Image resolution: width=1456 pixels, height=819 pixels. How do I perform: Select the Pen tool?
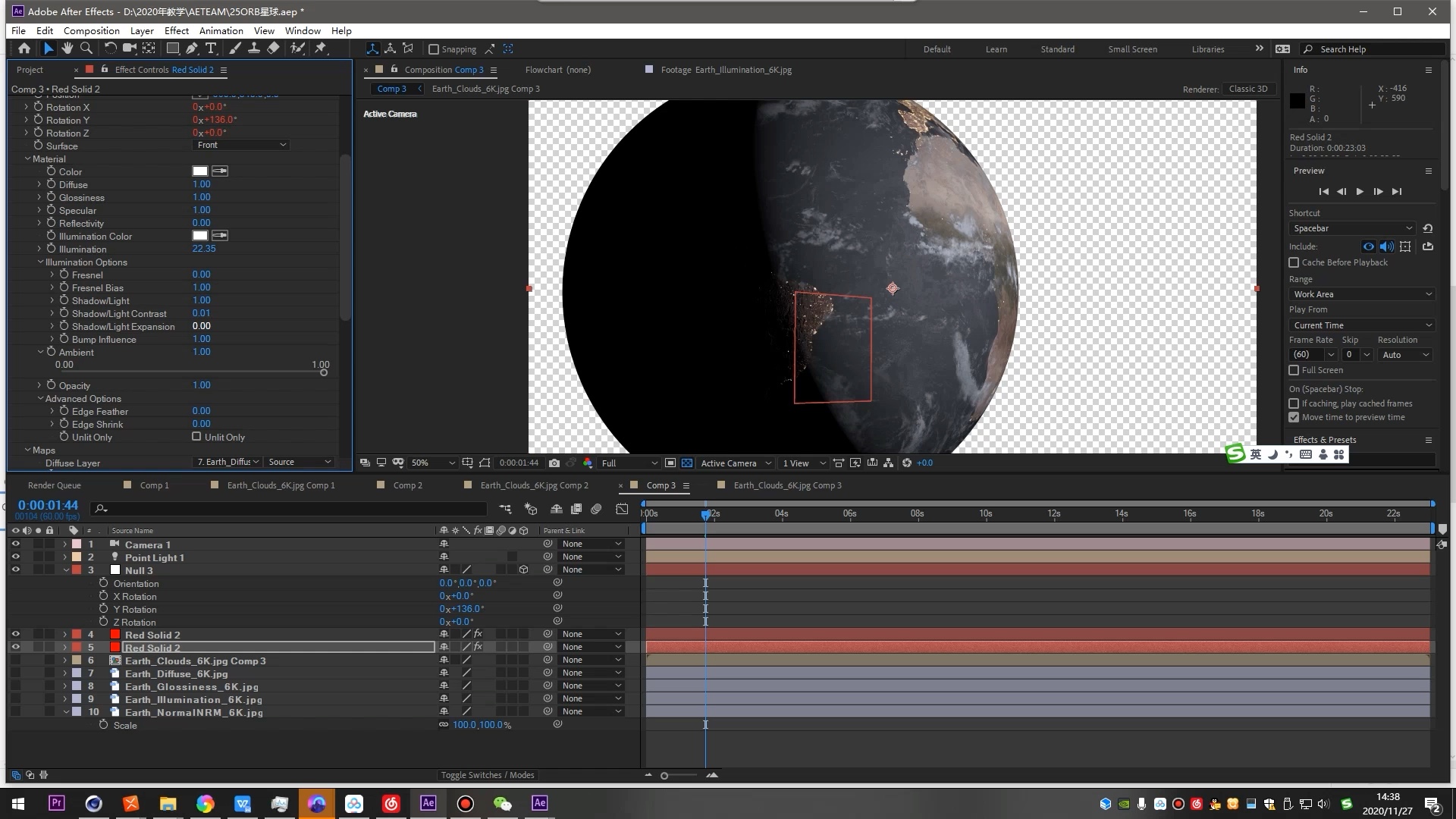pos(191,48)
